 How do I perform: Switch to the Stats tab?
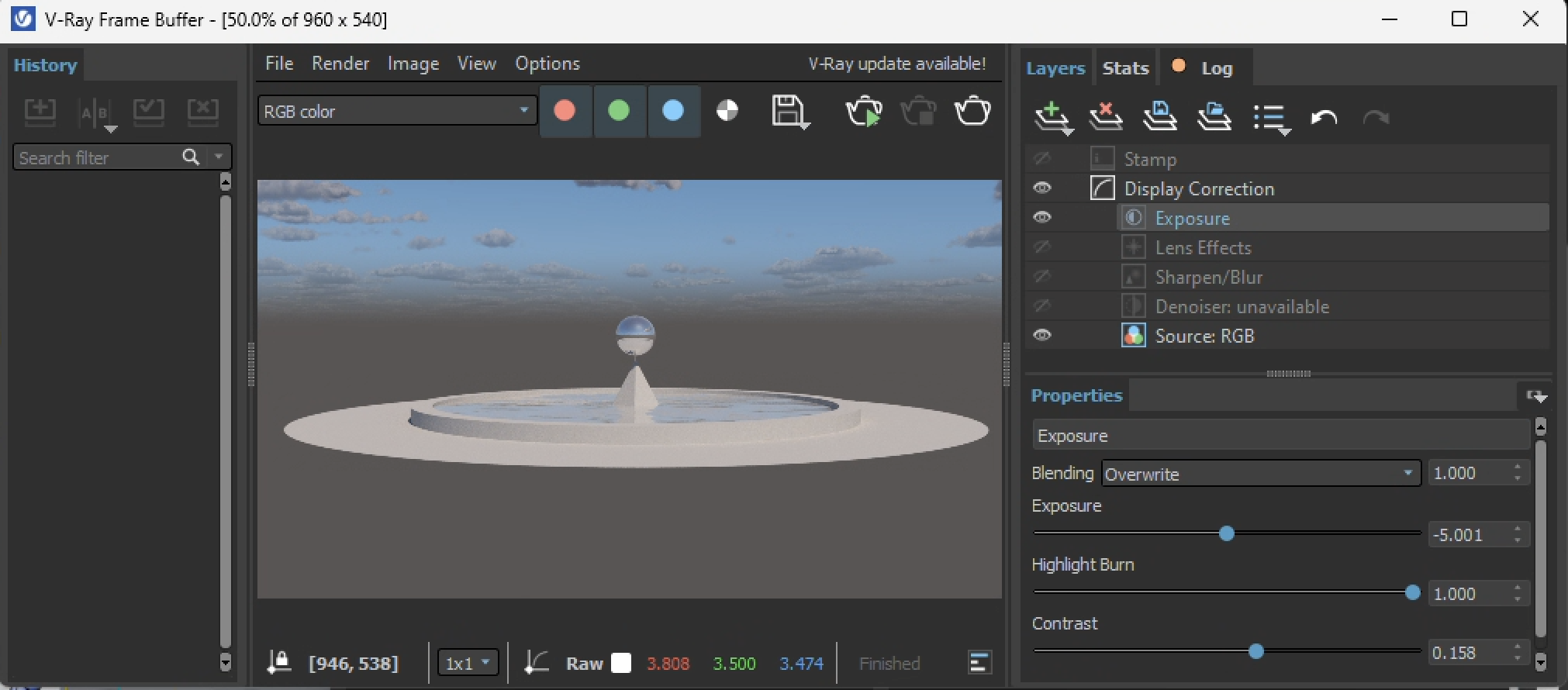point(1124,68)
